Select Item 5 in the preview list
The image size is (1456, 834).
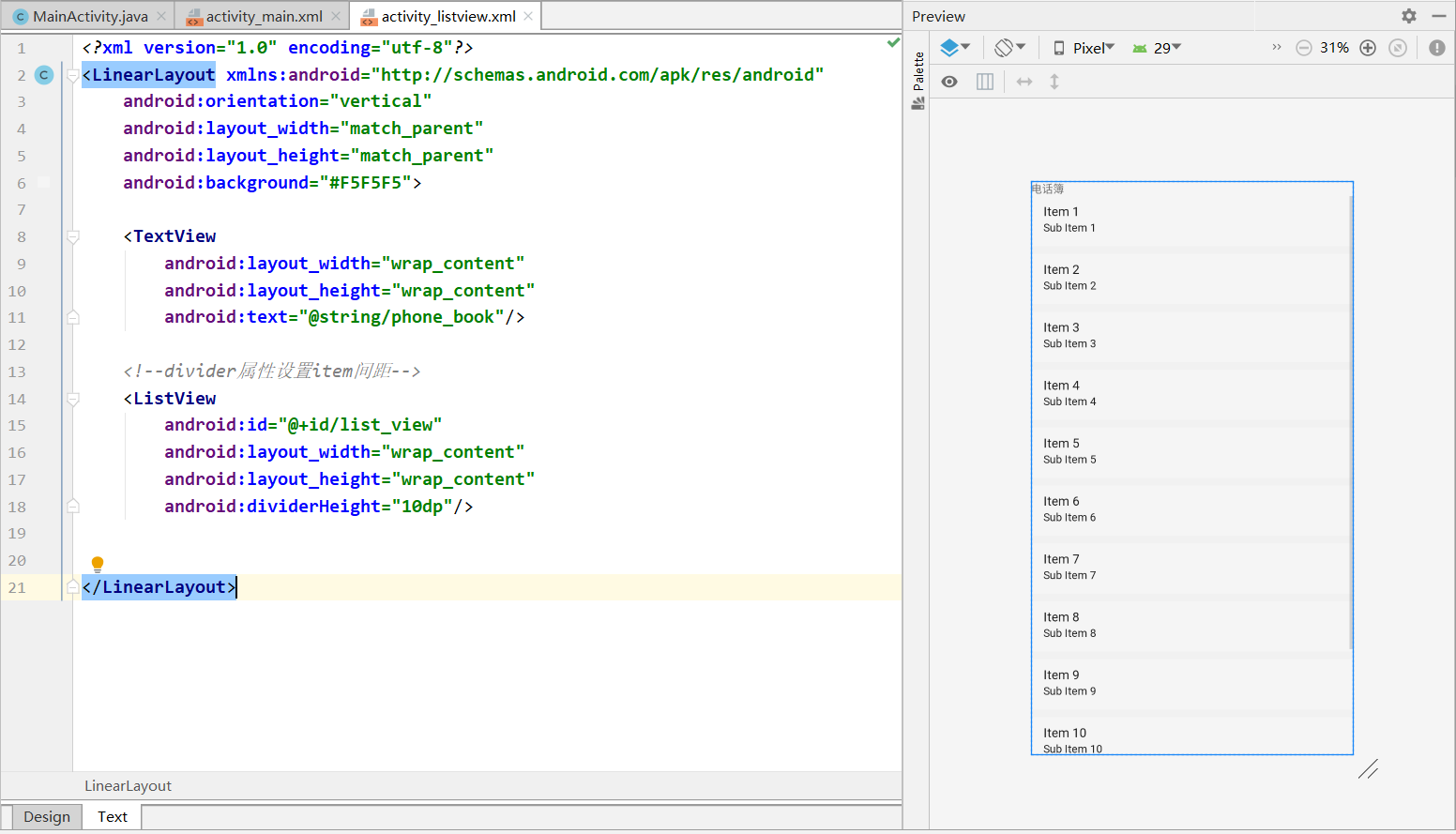pyautogui.click(x=1191, y=452)
